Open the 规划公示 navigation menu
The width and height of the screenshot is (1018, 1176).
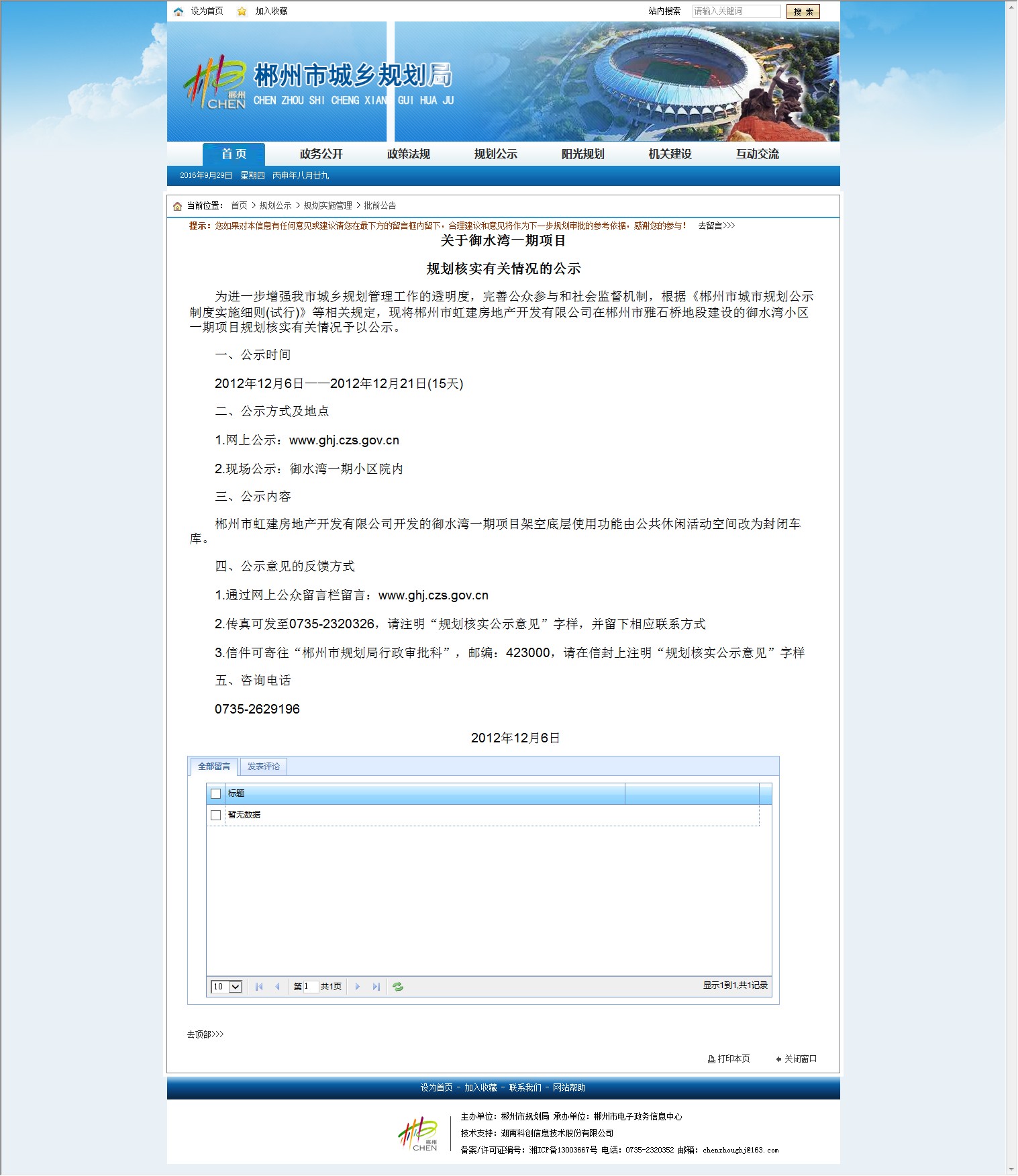point(495,154)
